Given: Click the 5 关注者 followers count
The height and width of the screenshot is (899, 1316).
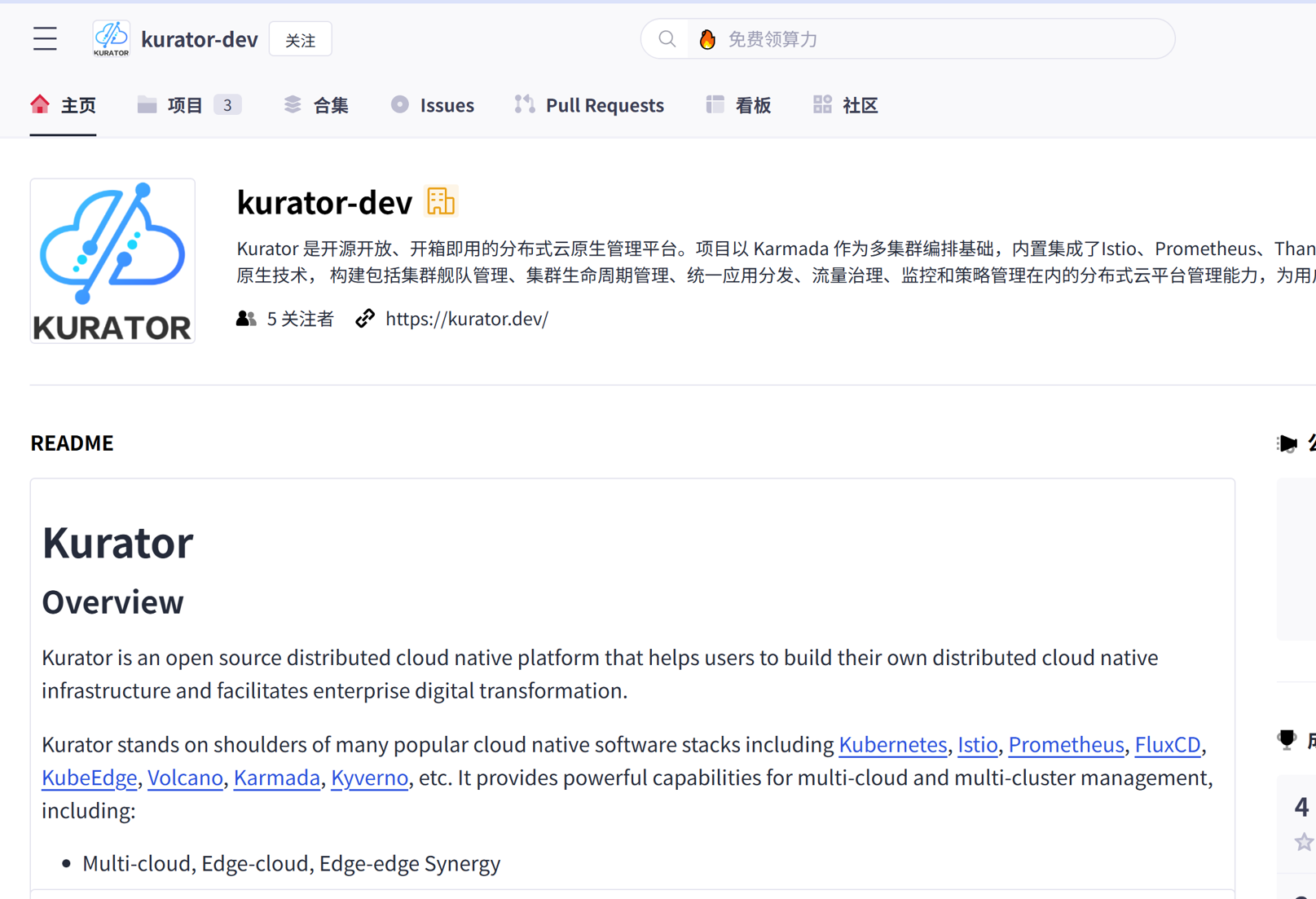Looking at the screenshot, I should tap(300, 319).
